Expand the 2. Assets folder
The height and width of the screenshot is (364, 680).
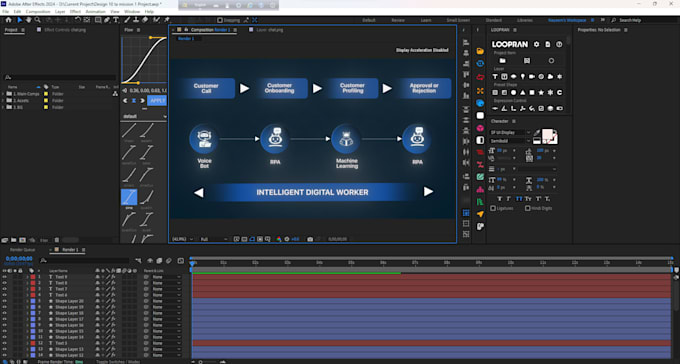point(3,100)
